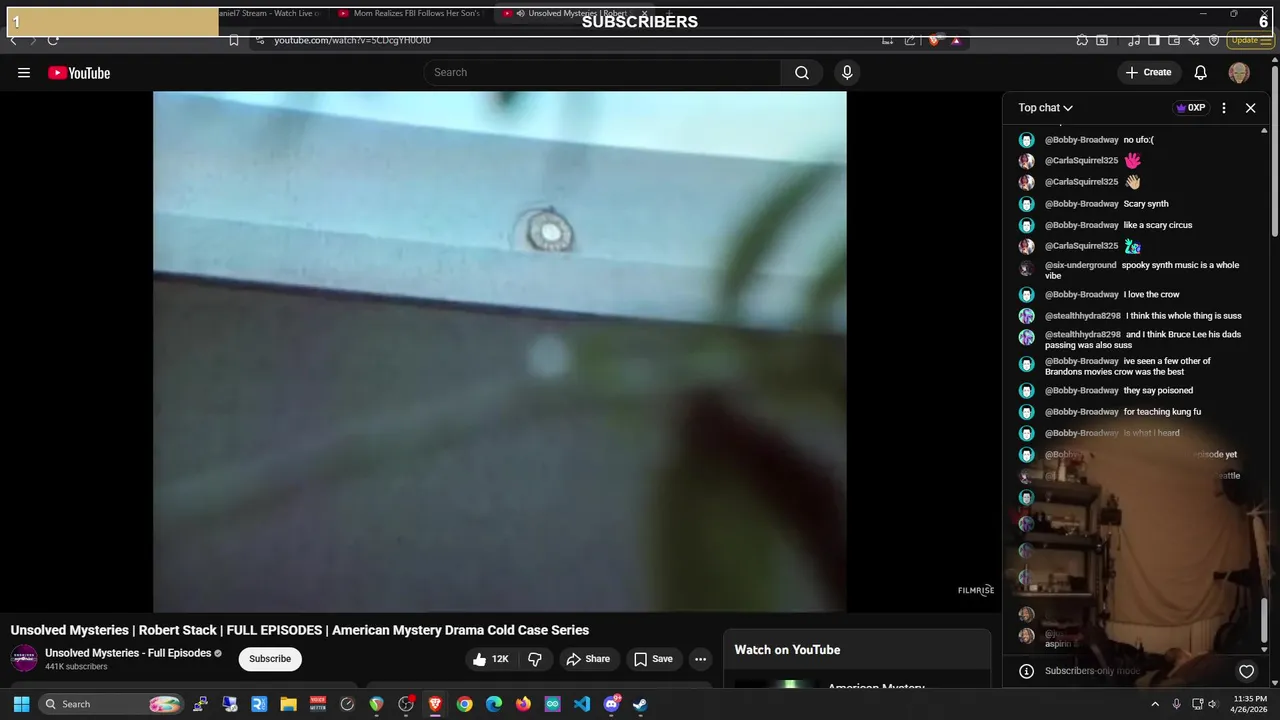1280x720 pixels.
Task: Focus the YouTube search box
Action: pyautogui.click(x=602, y=72)
